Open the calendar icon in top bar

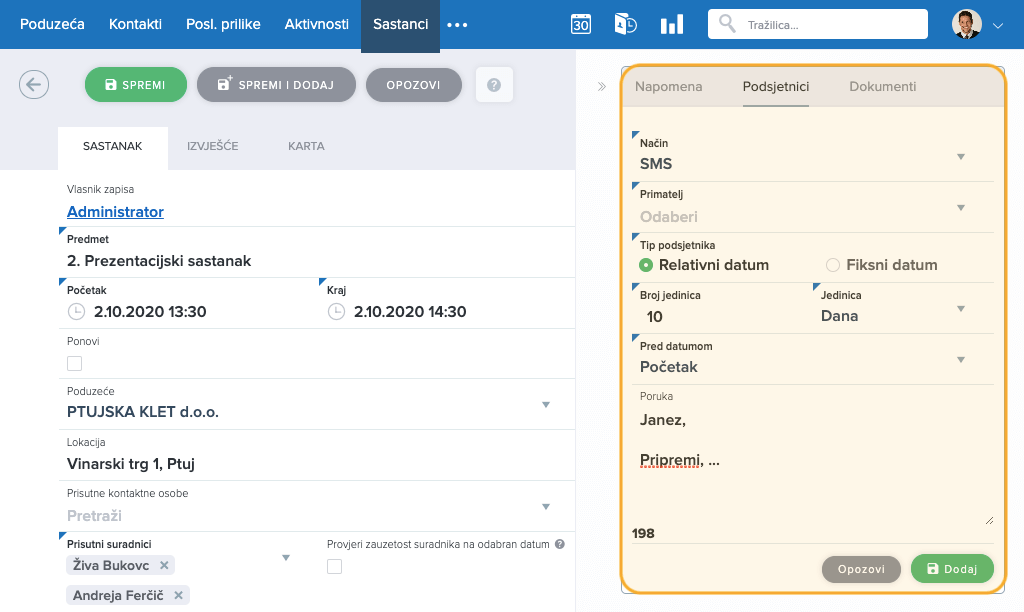tap(581, 24)
